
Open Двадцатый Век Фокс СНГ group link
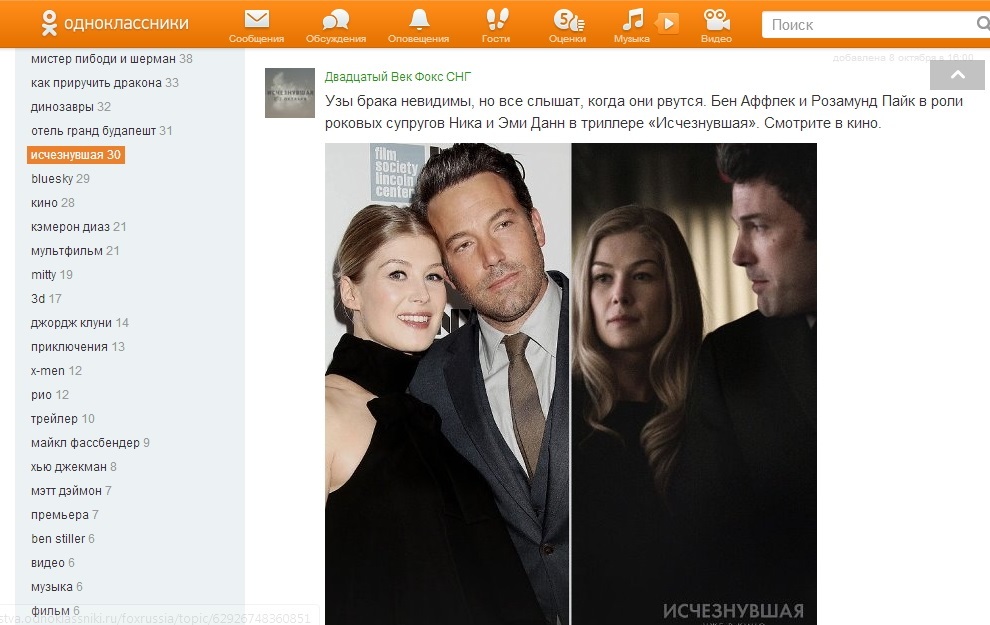tap(398, 77)
